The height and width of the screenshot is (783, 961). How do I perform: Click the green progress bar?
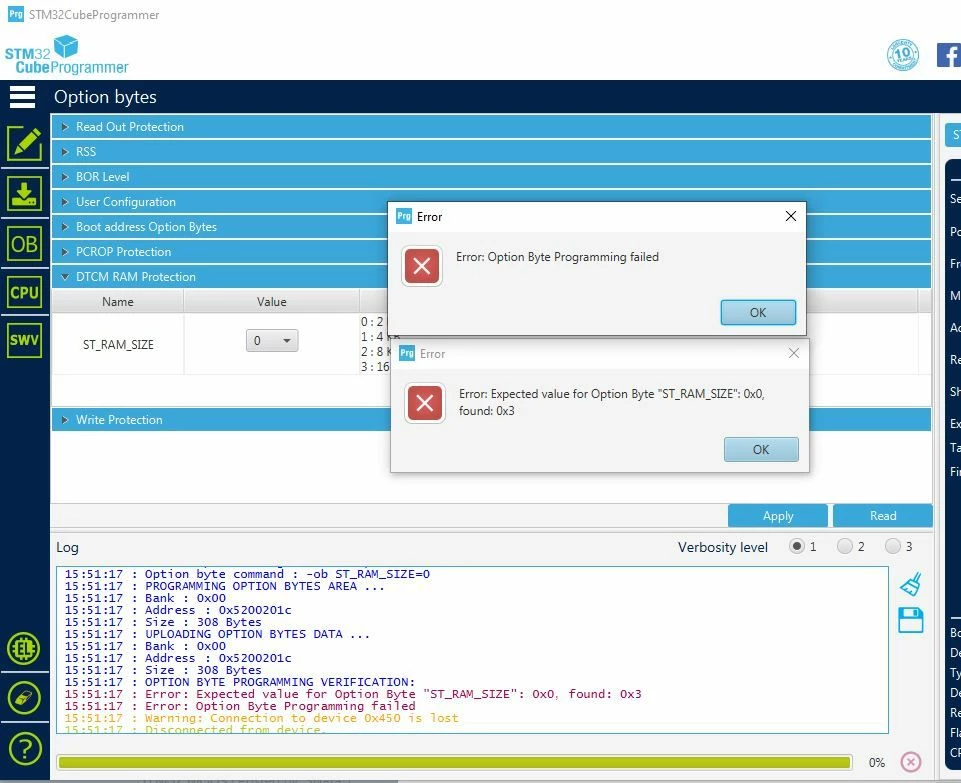(x=454, y=762)
